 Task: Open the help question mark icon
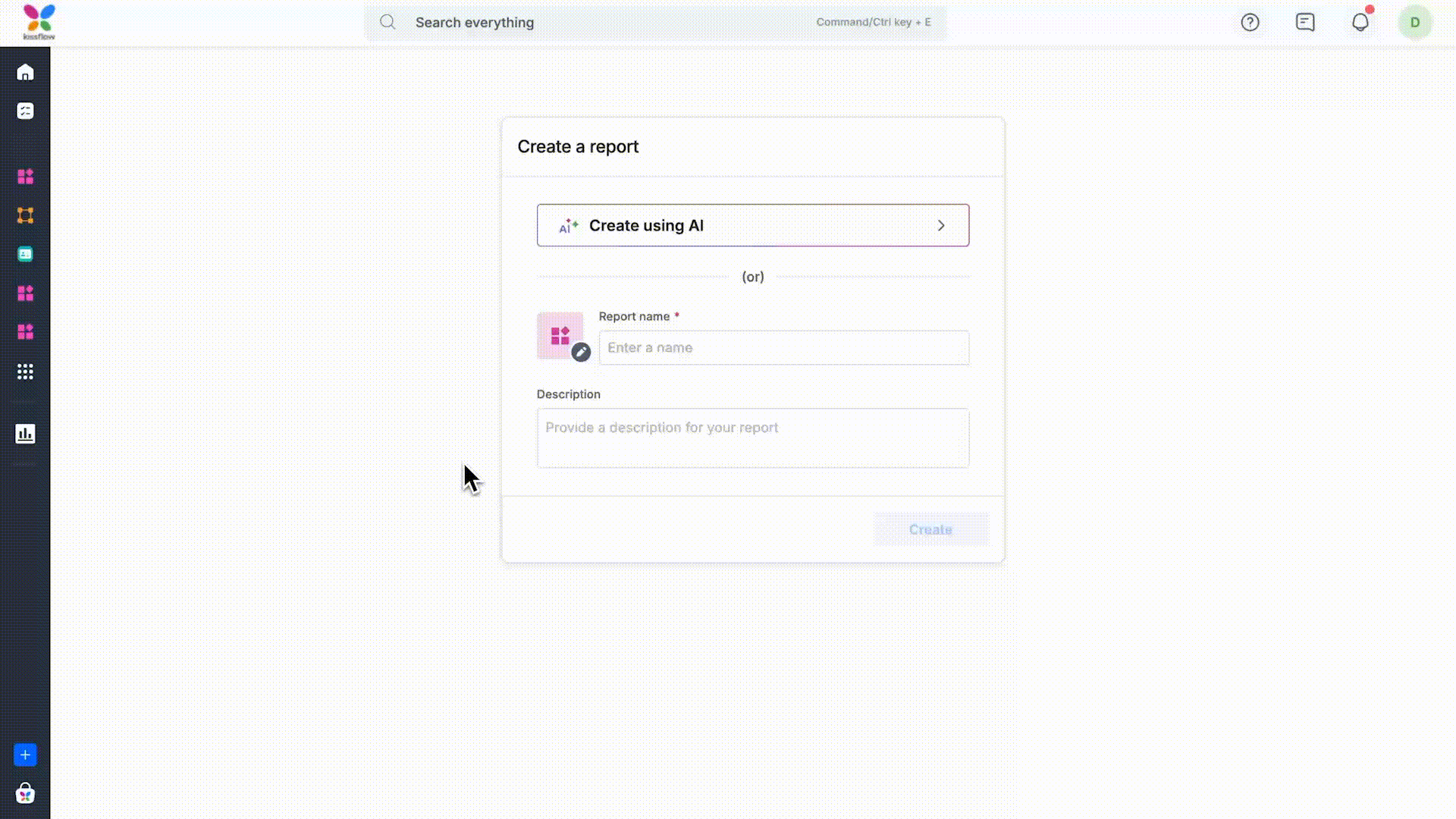(1250, 23)
